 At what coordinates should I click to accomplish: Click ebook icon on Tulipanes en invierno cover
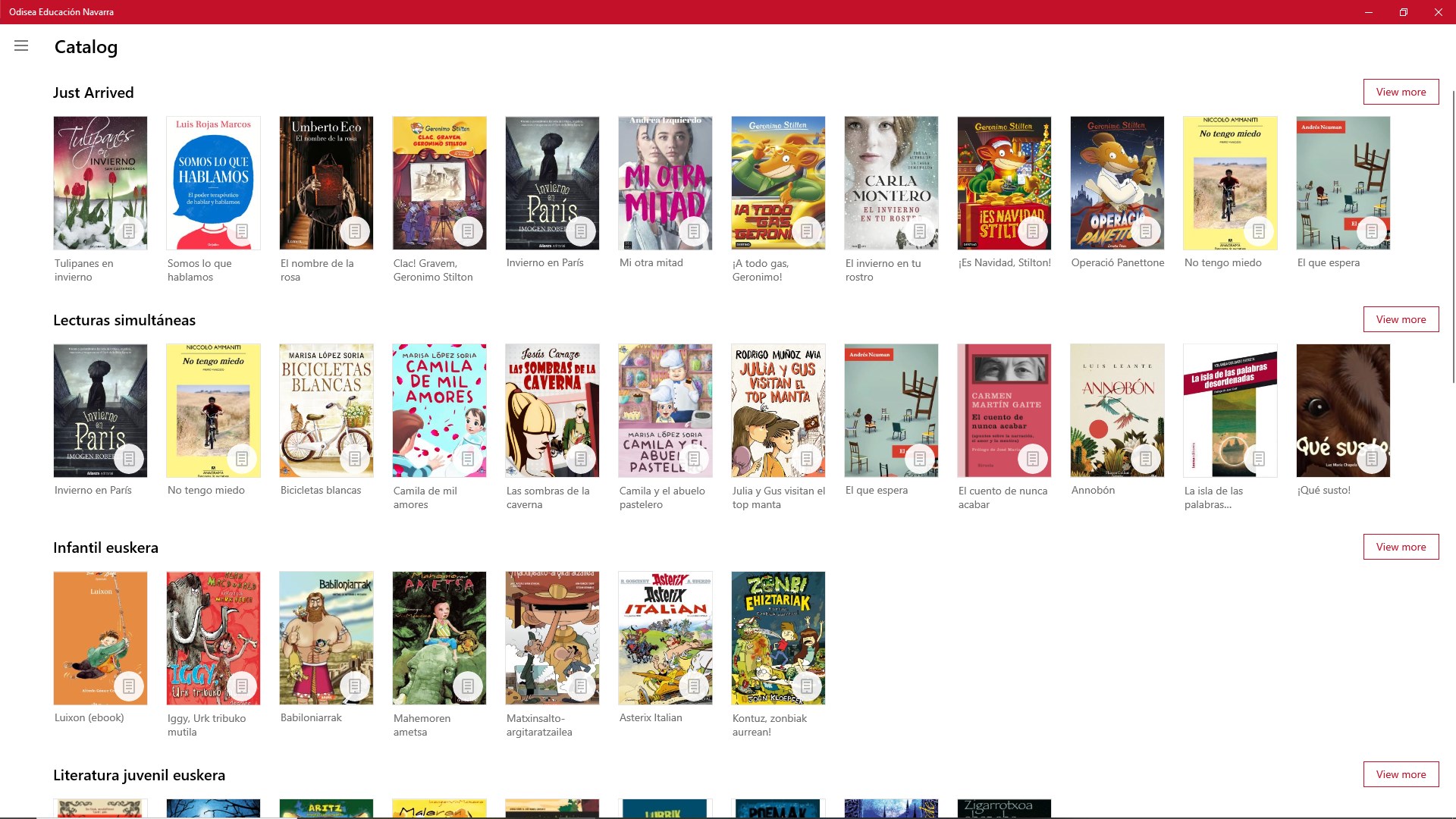click(x=129, y=231)
